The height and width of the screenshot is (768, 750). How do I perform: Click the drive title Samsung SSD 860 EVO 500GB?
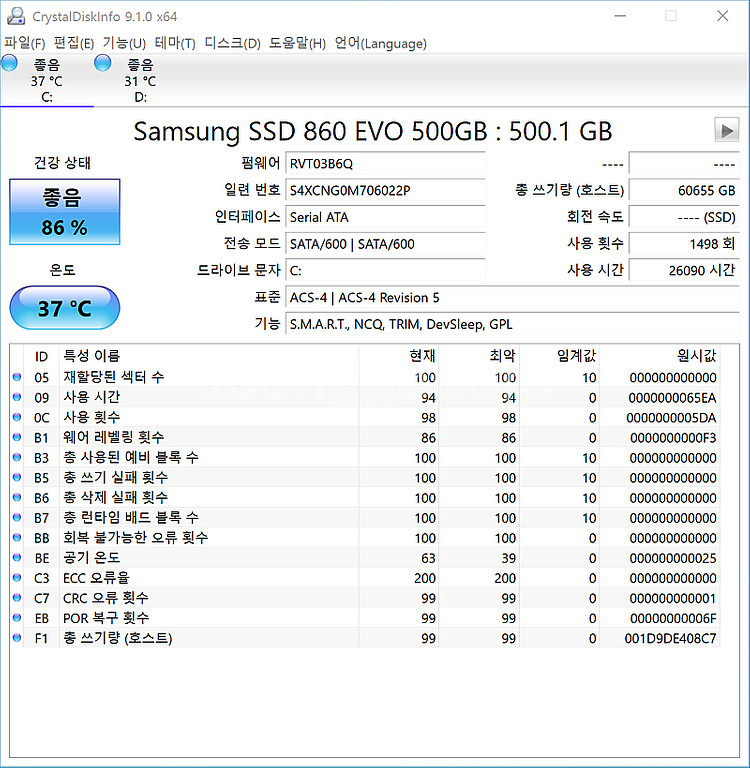311,131
